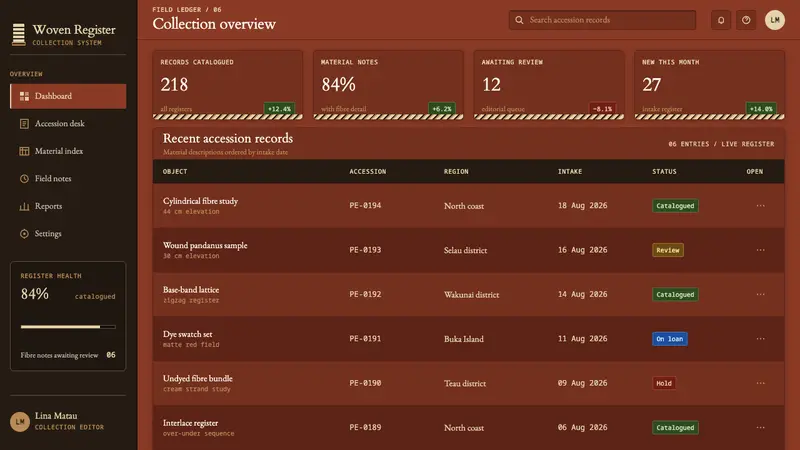Open row menu for PE-0189
Viewport: 800px width, 450px height.
760,428
